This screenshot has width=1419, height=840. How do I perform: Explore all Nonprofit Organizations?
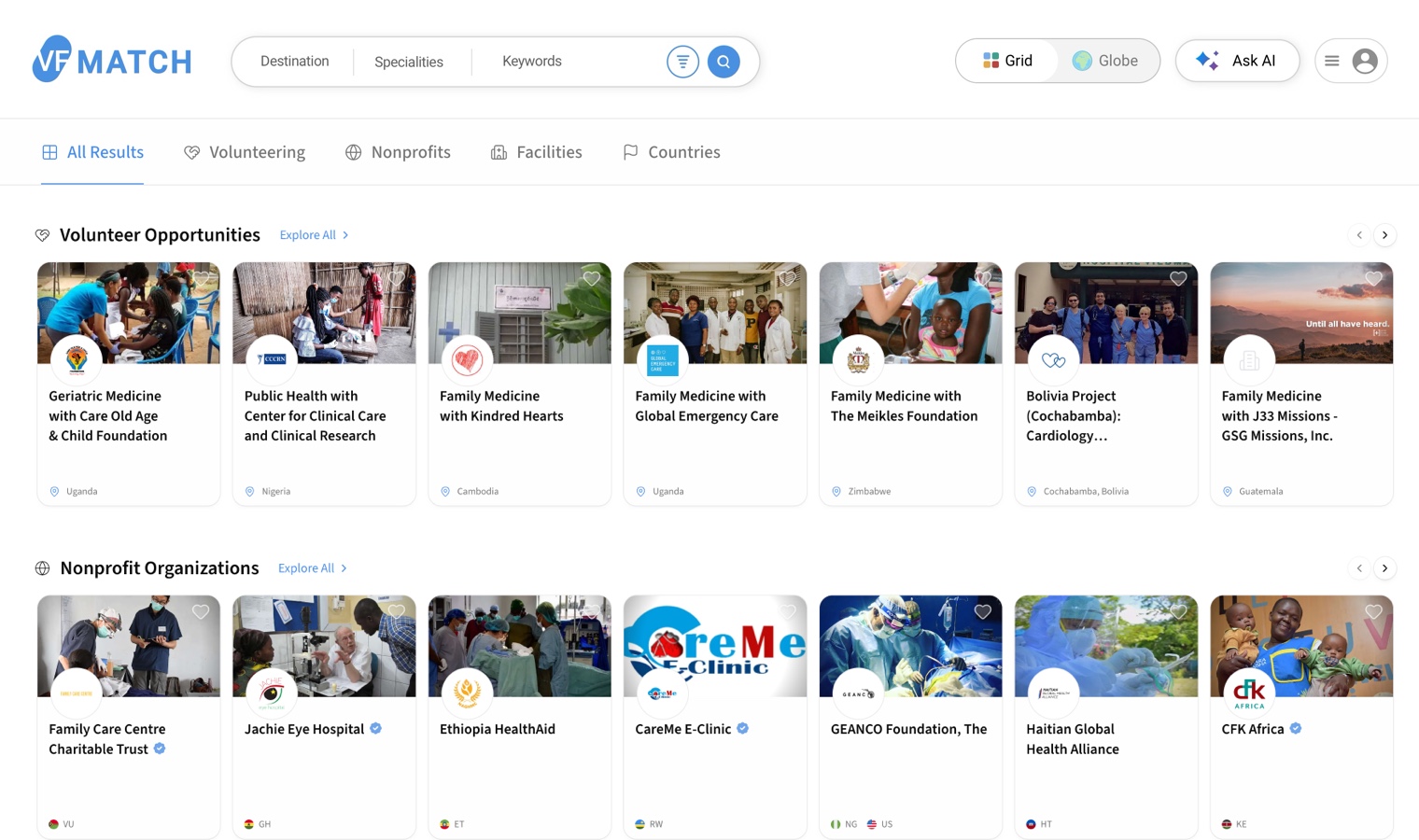(313, 568)
